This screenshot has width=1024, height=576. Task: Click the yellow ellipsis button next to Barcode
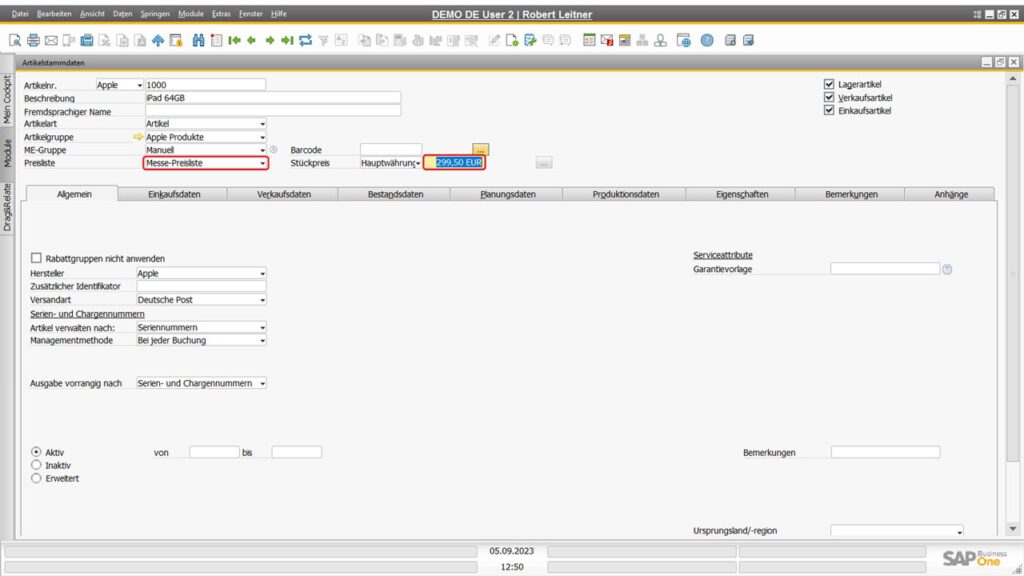pyautogui.click(x=480, y=150)
